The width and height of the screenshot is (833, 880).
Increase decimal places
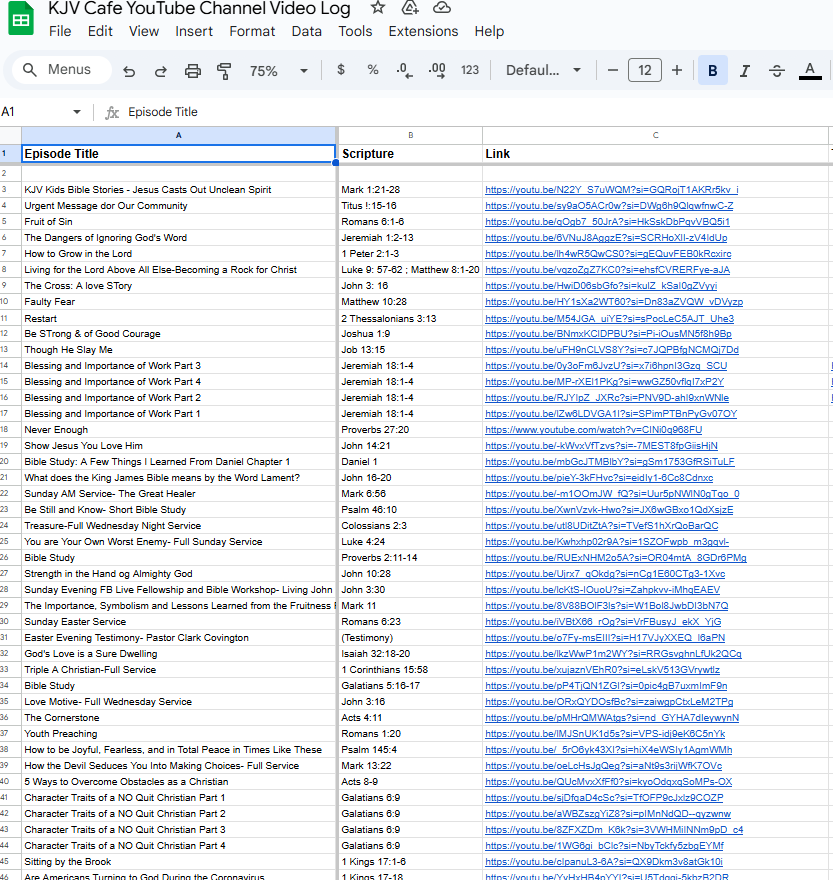click(437, 70)
